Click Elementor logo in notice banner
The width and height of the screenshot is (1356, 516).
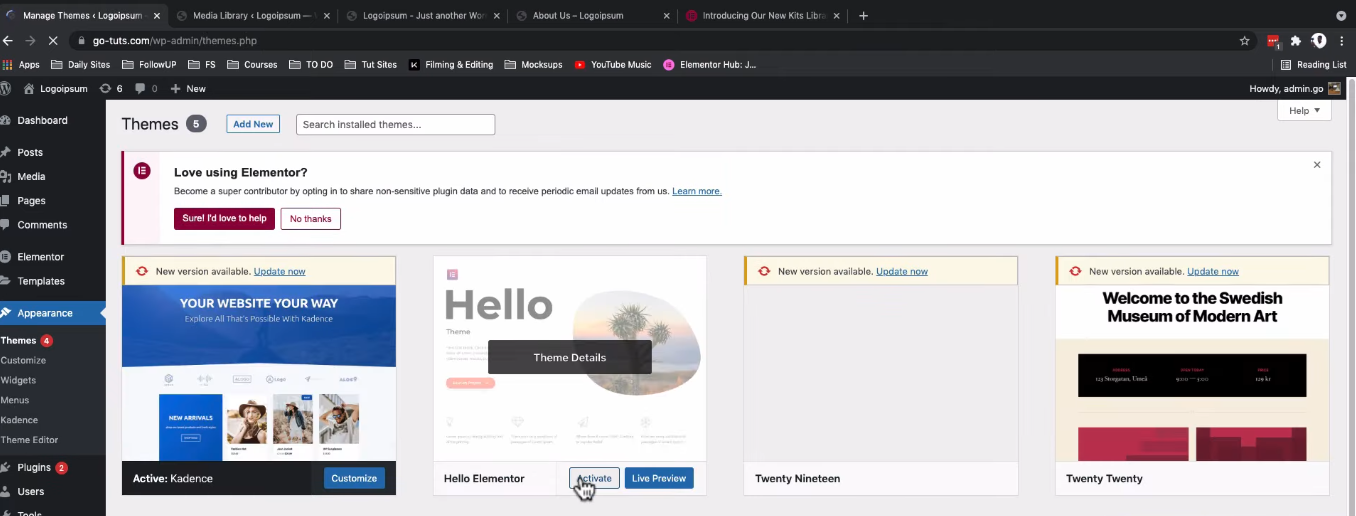tap(142, 171)
